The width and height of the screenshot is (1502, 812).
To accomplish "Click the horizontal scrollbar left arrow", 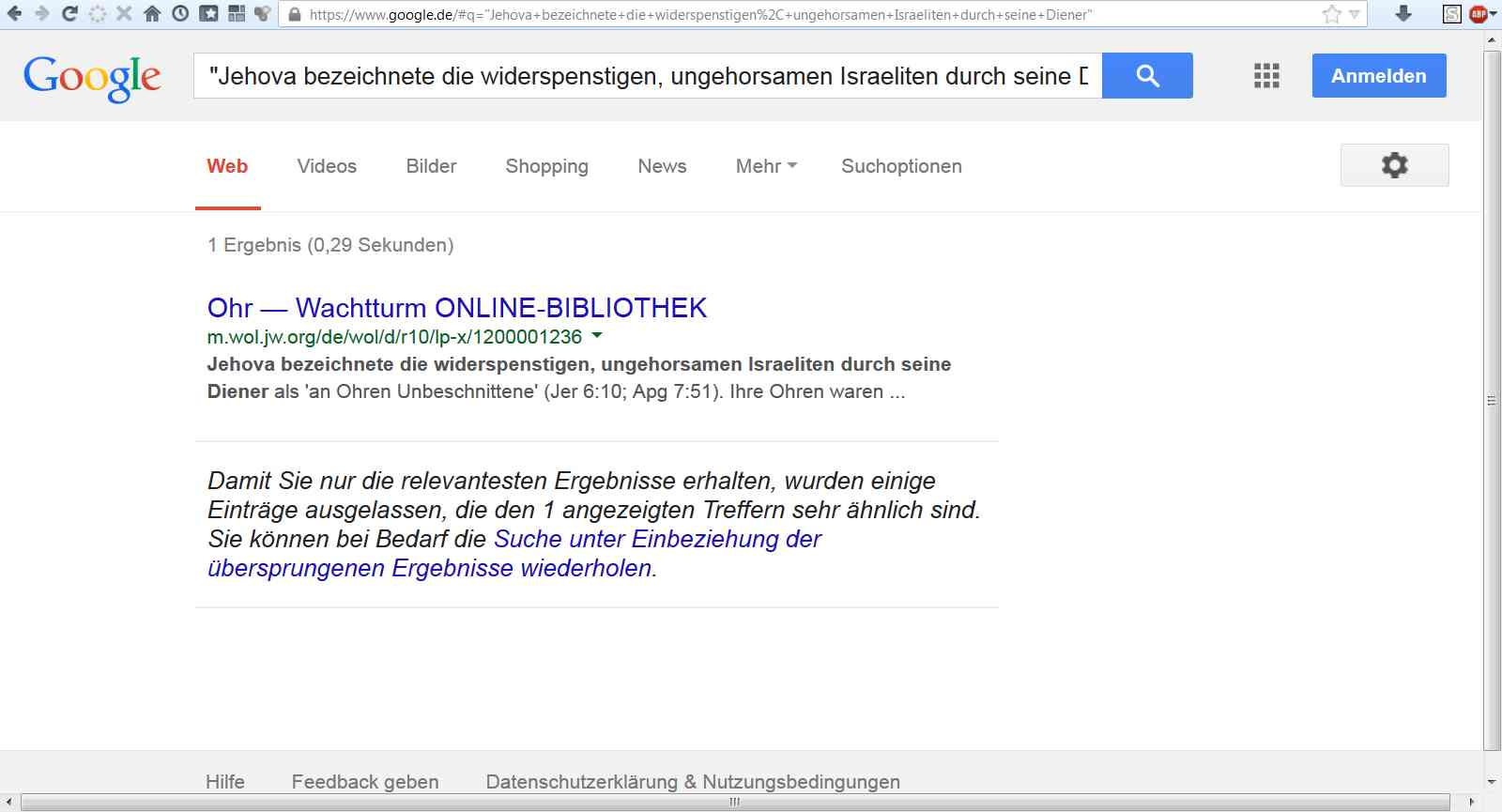I will (x=8, y=802).
